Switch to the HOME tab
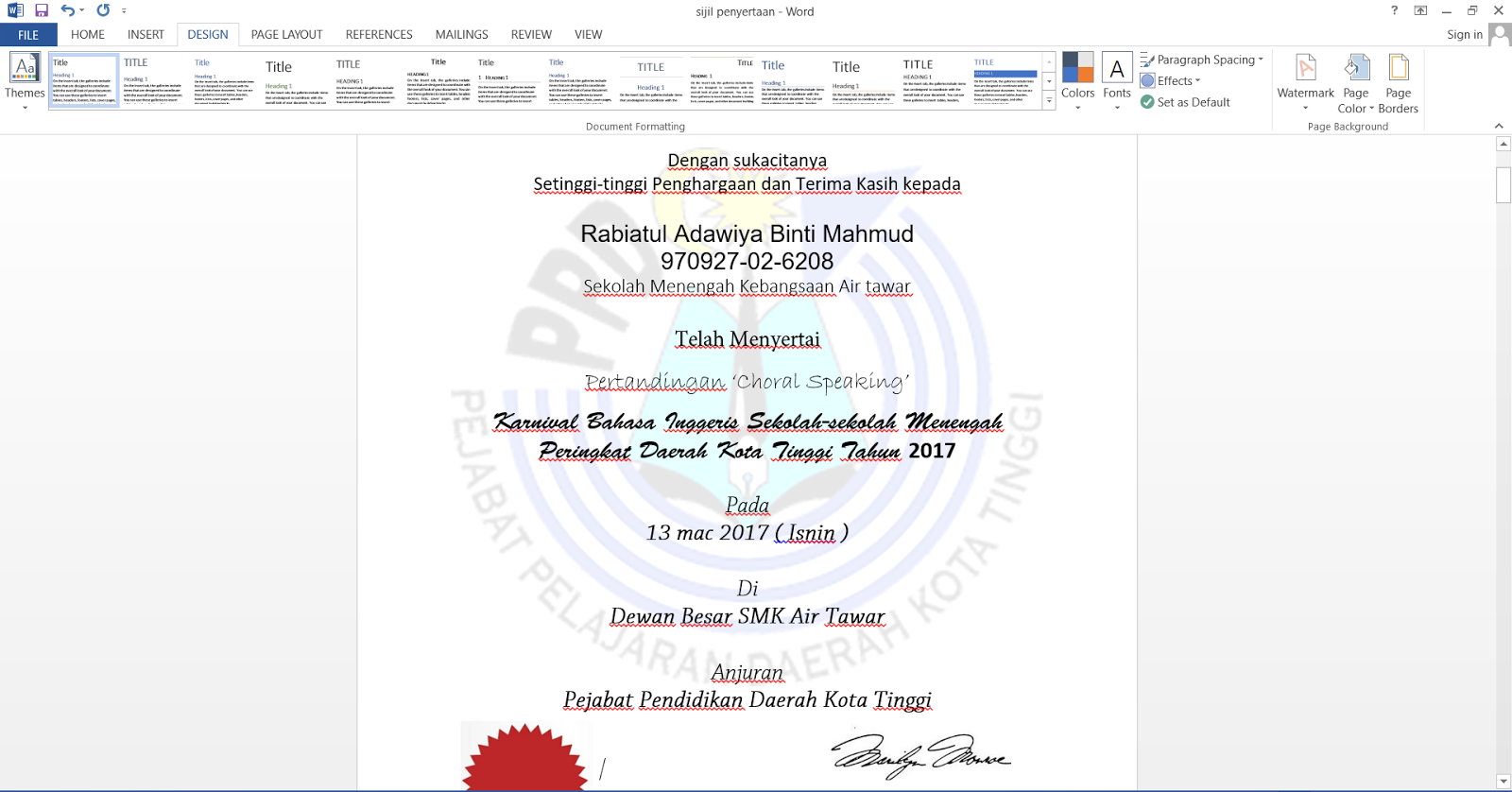Screen dimensions: 1512x792 click(88, 35)
